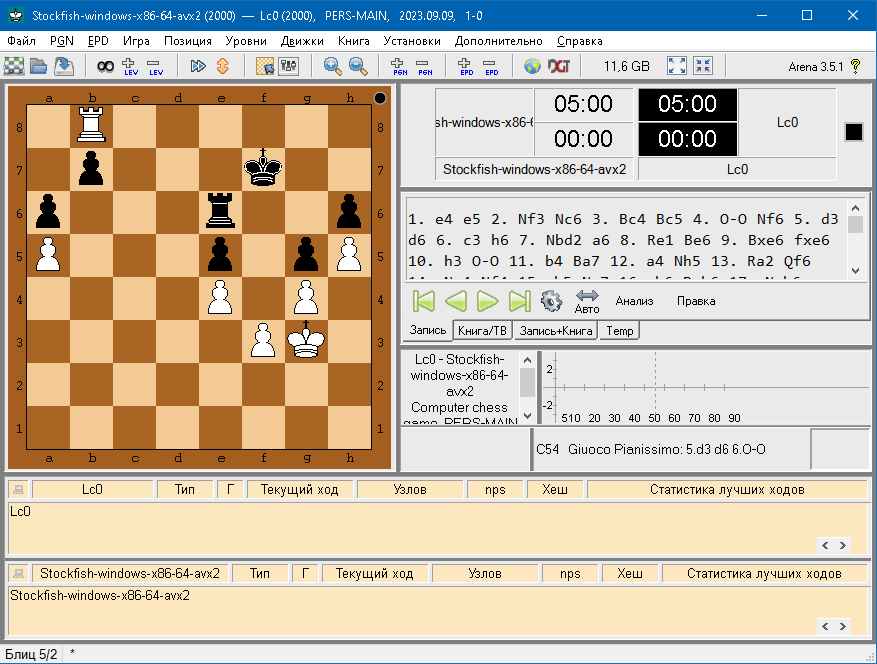877x664 pixels.
Task: Click the minus EPD toolbar icon
Action: [491, 66]
